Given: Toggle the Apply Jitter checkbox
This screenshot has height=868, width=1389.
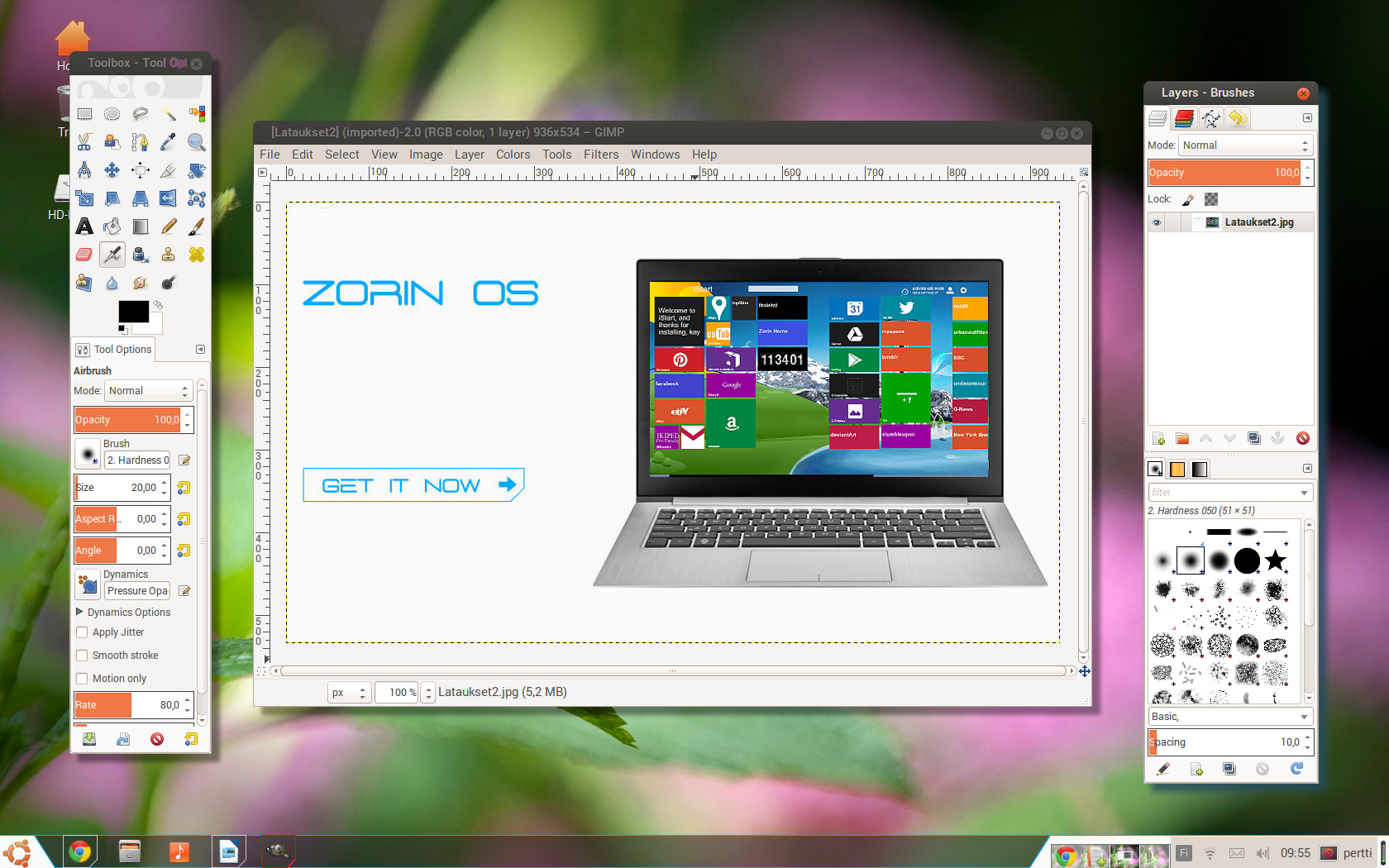Looking at the screenshot, I should tap(82, 632).
